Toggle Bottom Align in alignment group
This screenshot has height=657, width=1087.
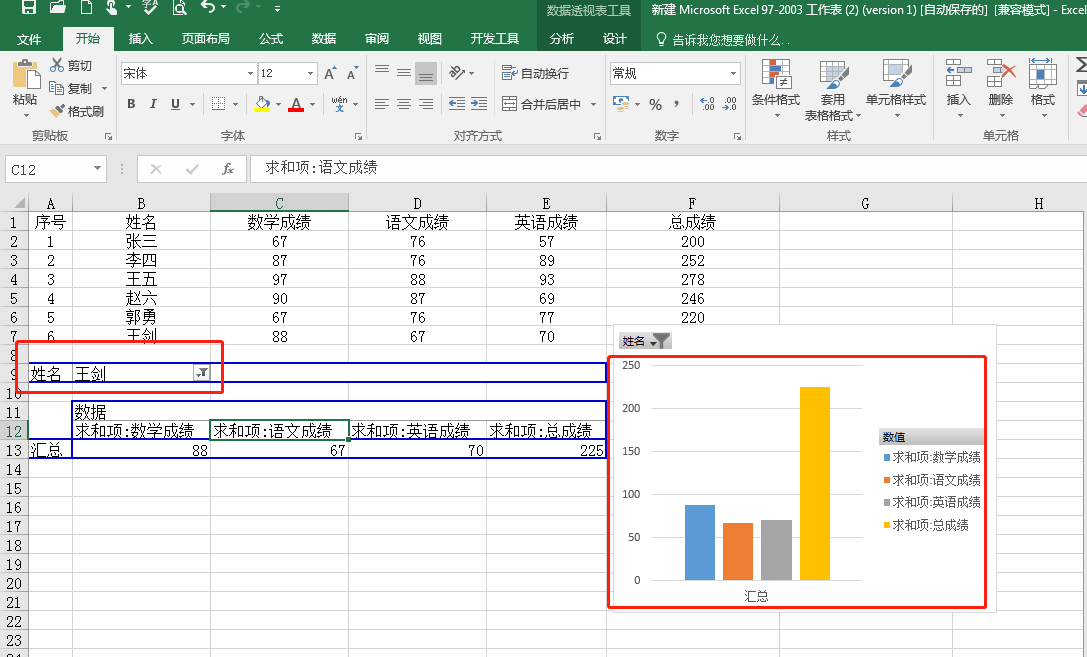point(426,72)
